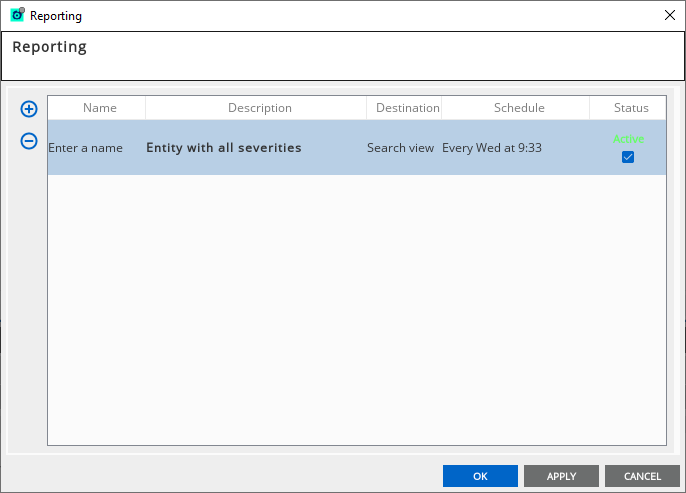Viewport: 686px width, 493px height.
Task: Open the 'Search view' destination cell
Action: [x=400, y=148]
